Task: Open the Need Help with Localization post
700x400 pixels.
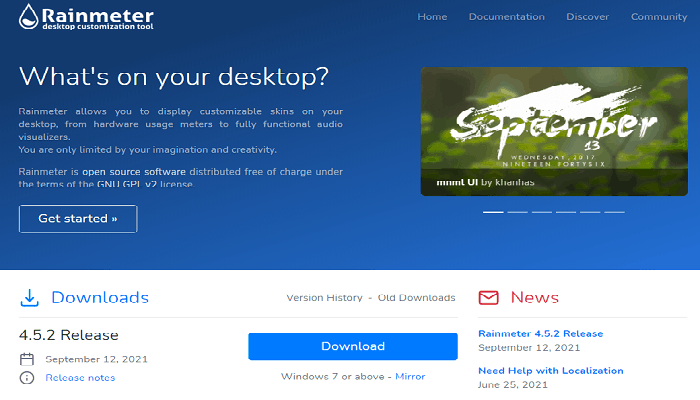Action: (550, 370)
